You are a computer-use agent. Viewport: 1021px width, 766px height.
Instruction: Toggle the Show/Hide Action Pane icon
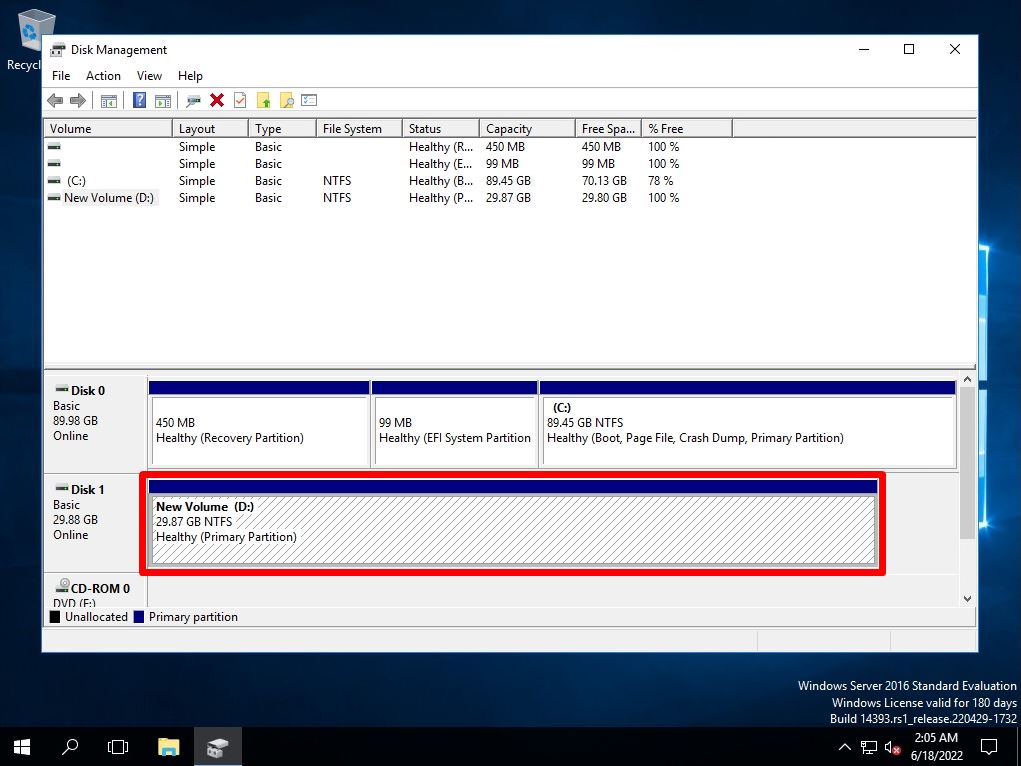[x=163, y=100]
